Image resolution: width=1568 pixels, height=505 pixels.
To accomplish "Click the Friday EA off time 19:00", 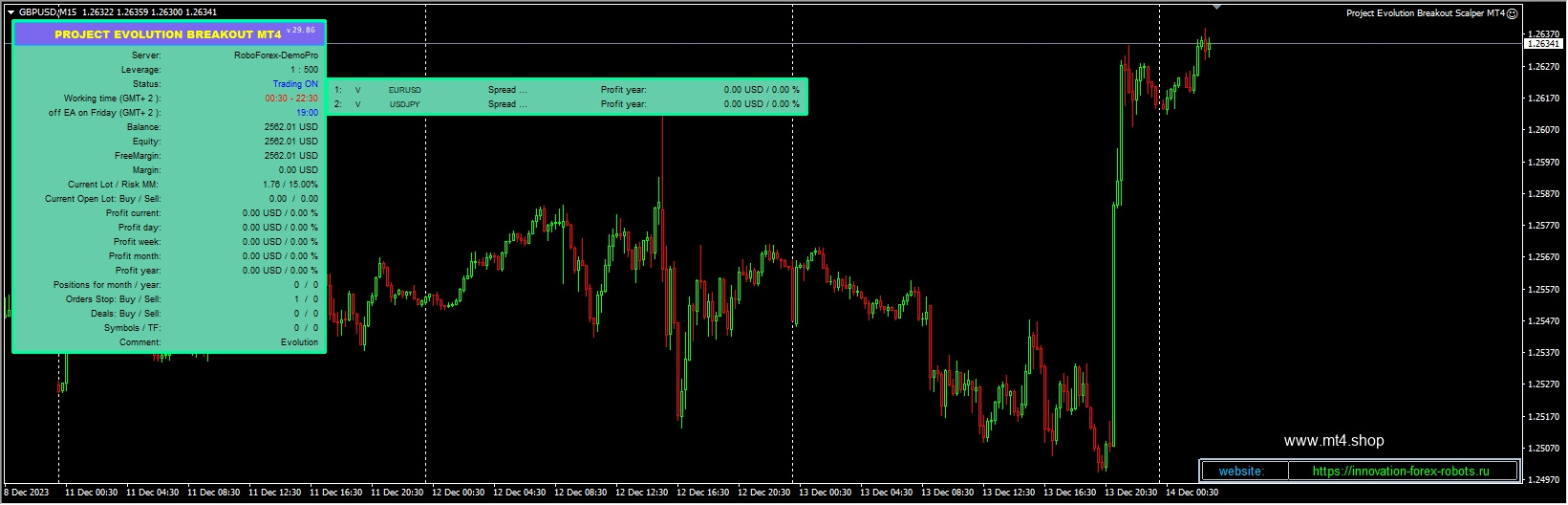I will coord(307,113).
